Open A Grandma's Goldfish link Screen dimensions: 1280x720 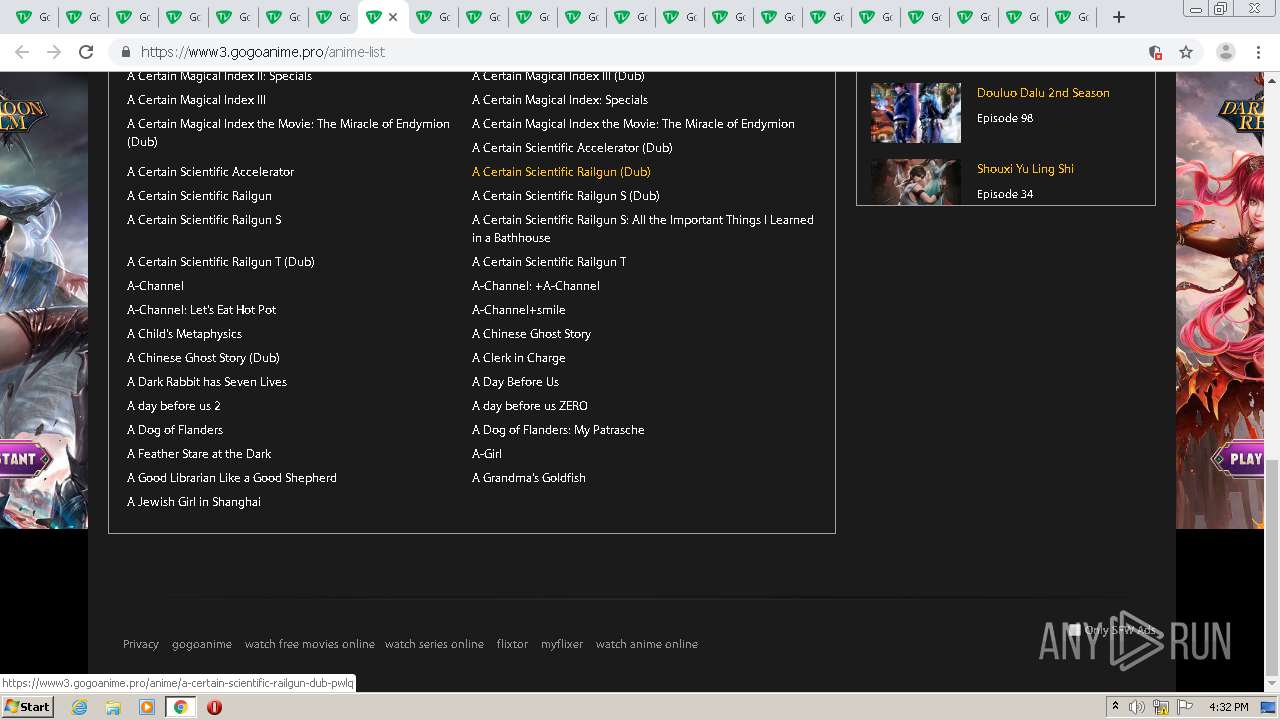click(529, 478)
